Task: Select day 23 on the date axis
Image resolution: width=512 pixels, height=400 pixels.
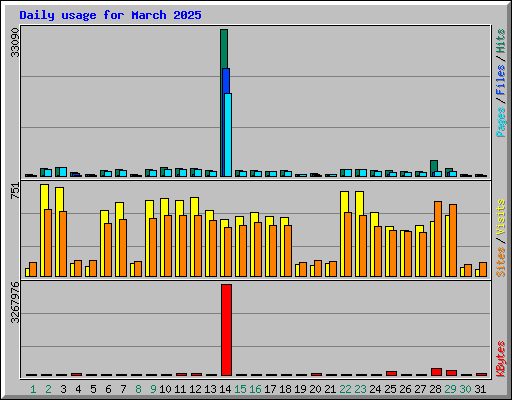Action: [360, 389]
